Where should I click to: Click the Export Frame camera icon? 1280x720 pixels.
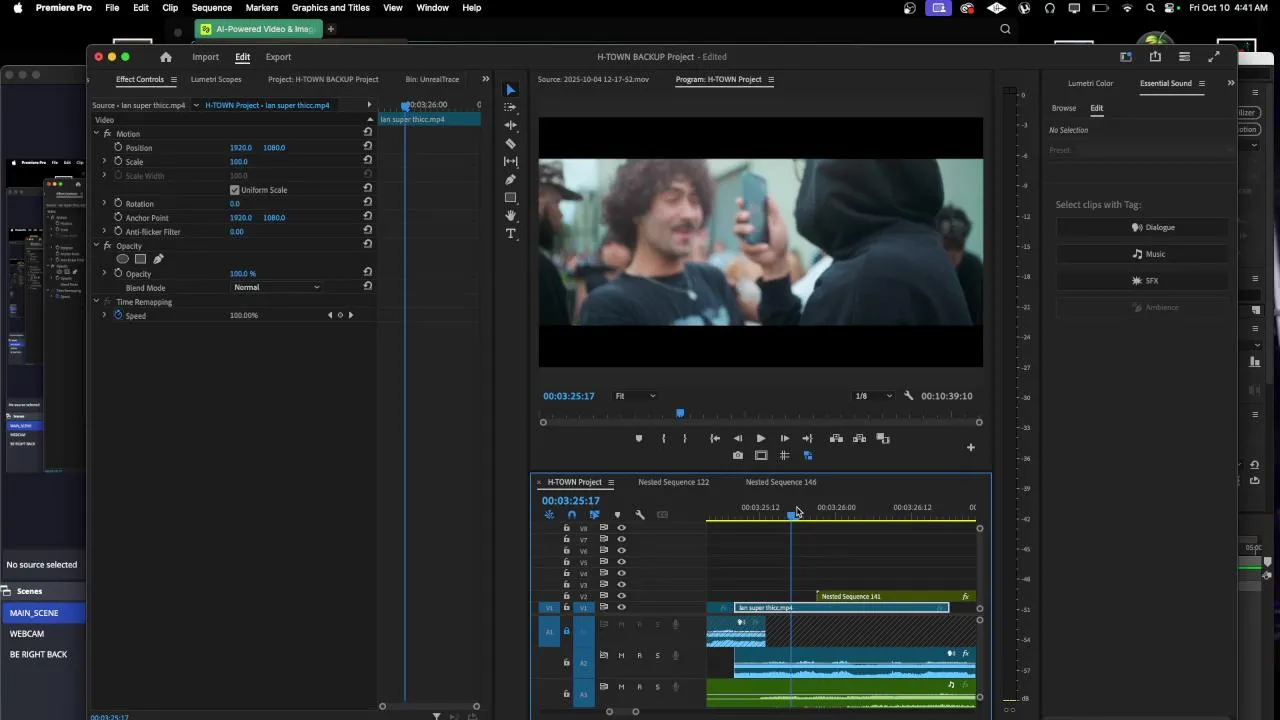[x=738, y=455]
